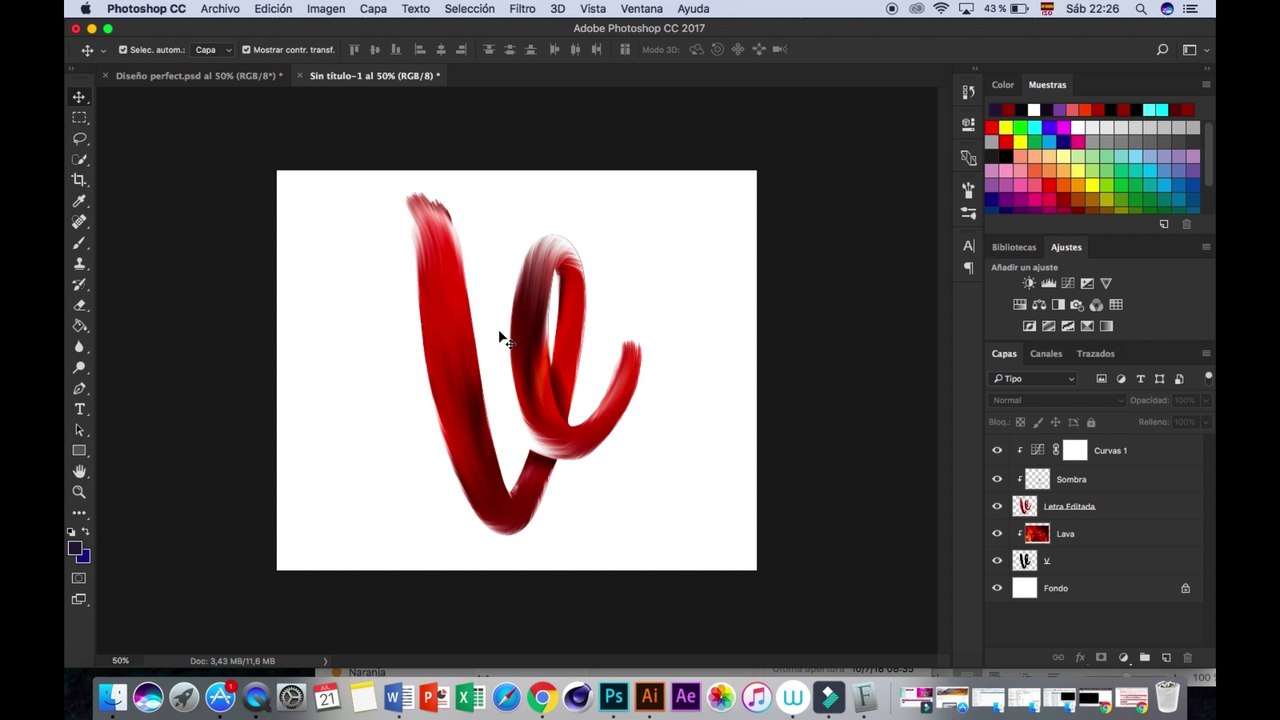Select the Path Selection tool
The height and width of the screenshot is (720, 1280).
click(79, 430)
